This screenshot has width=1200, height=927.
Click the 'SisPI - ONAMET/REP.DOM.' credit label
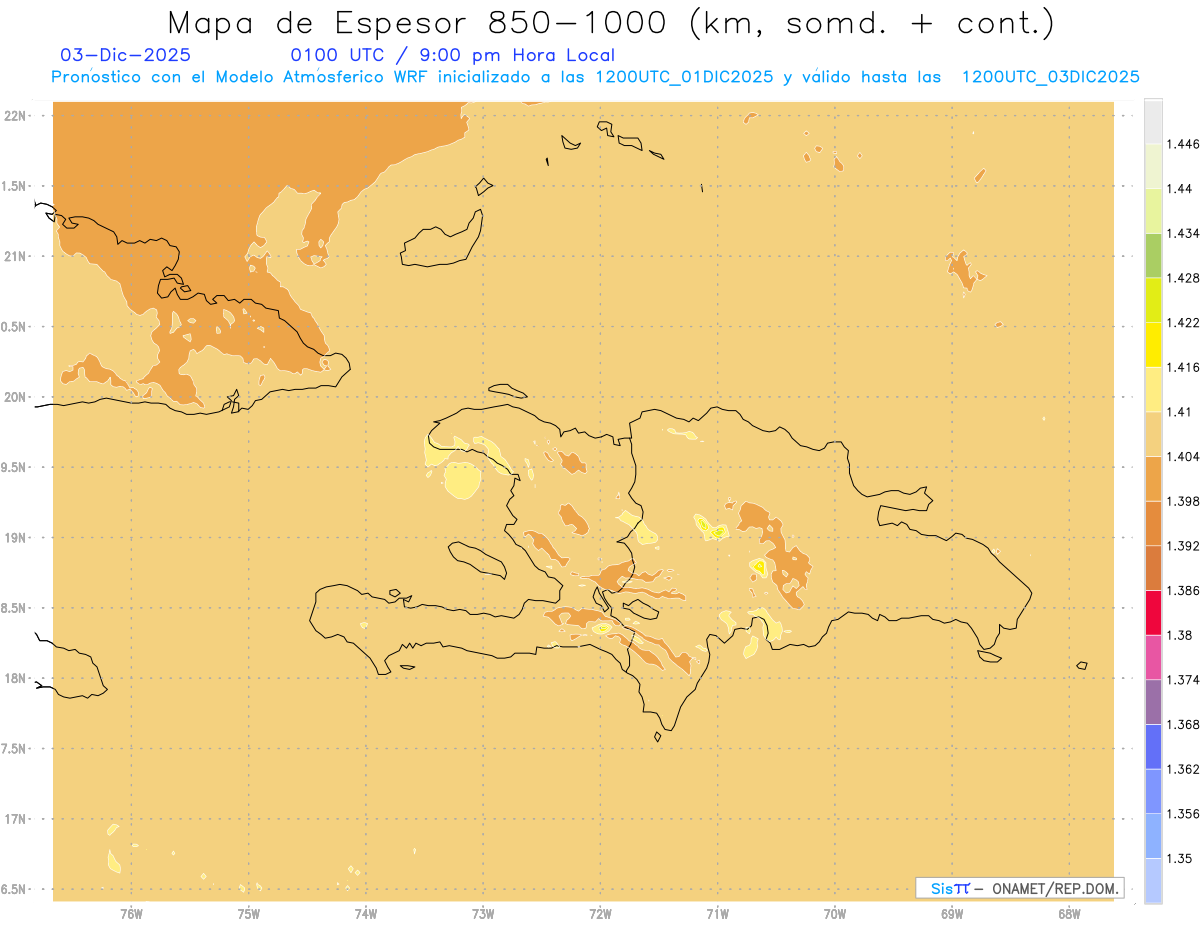1020,888
